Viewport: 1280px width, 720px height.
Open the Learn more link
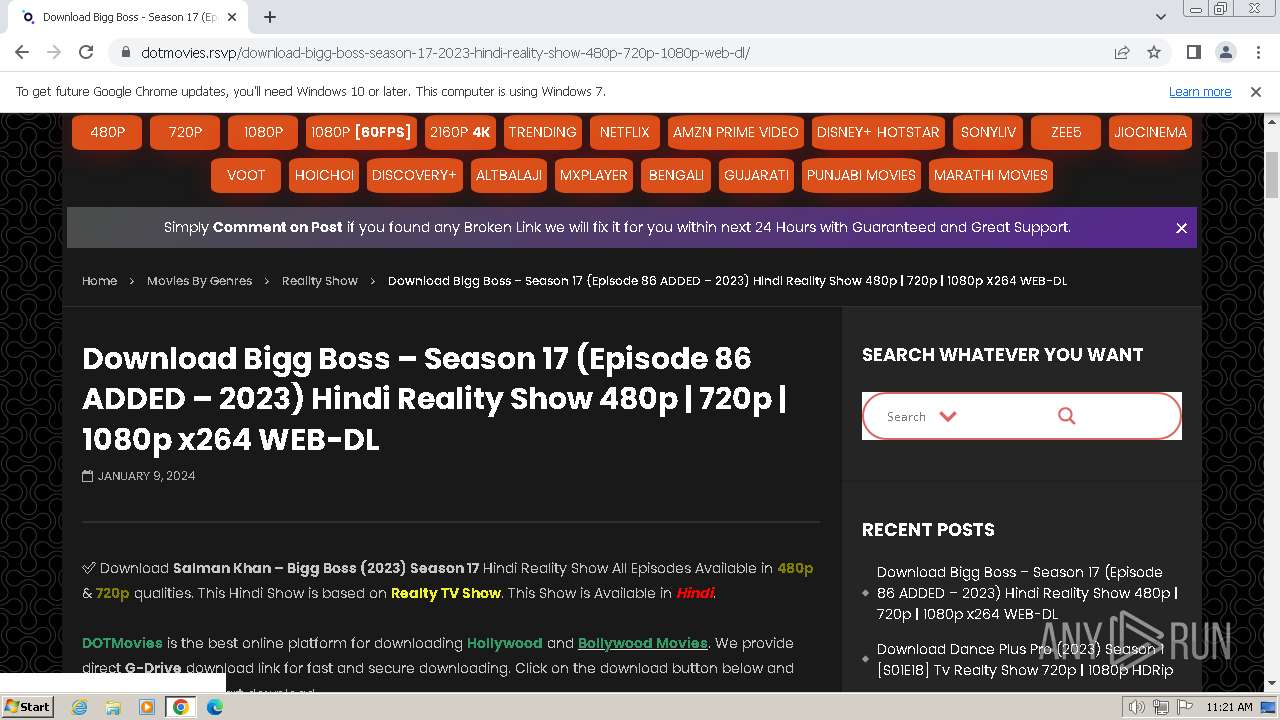[x=1200, y=91]
